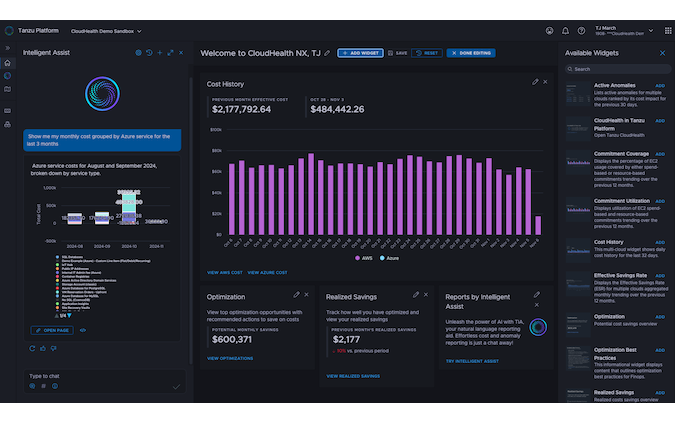Viewport: 675px width, 424px height.
Task: Click the smiley feedback icon in header
Action: (x=549, y=31)
